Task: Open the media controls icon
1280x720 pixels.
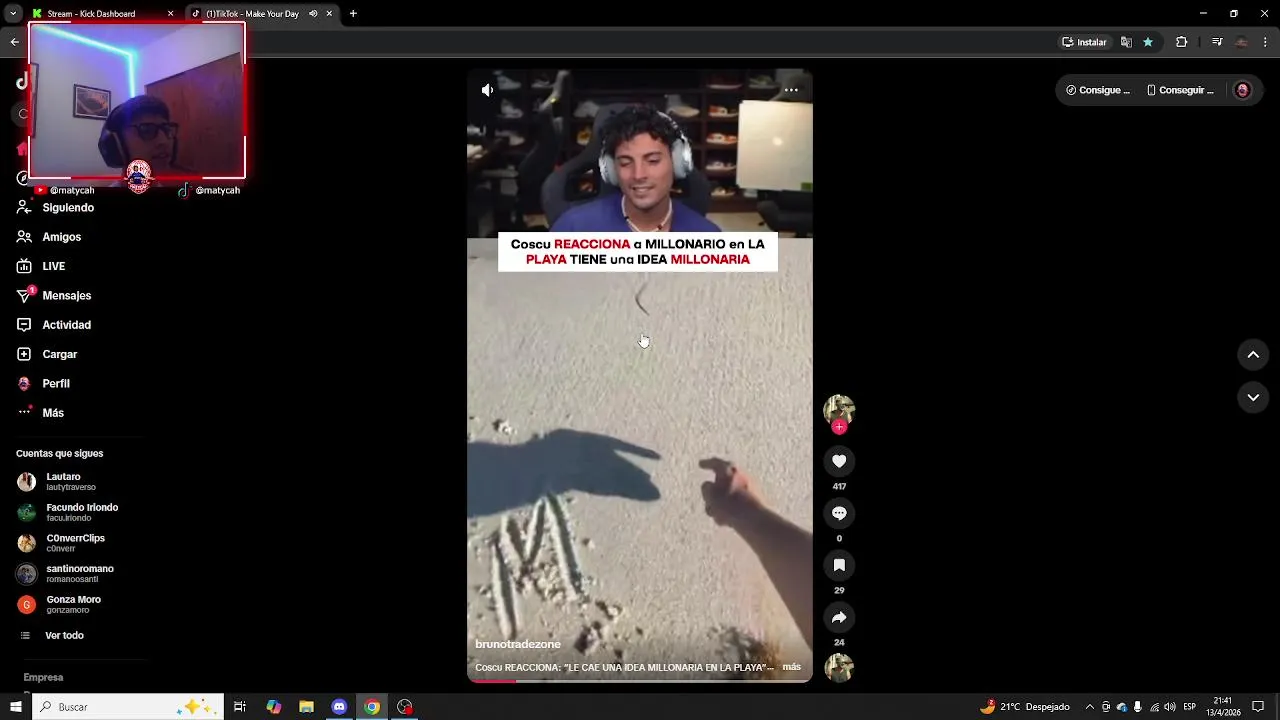Action: click(1217, 42)
